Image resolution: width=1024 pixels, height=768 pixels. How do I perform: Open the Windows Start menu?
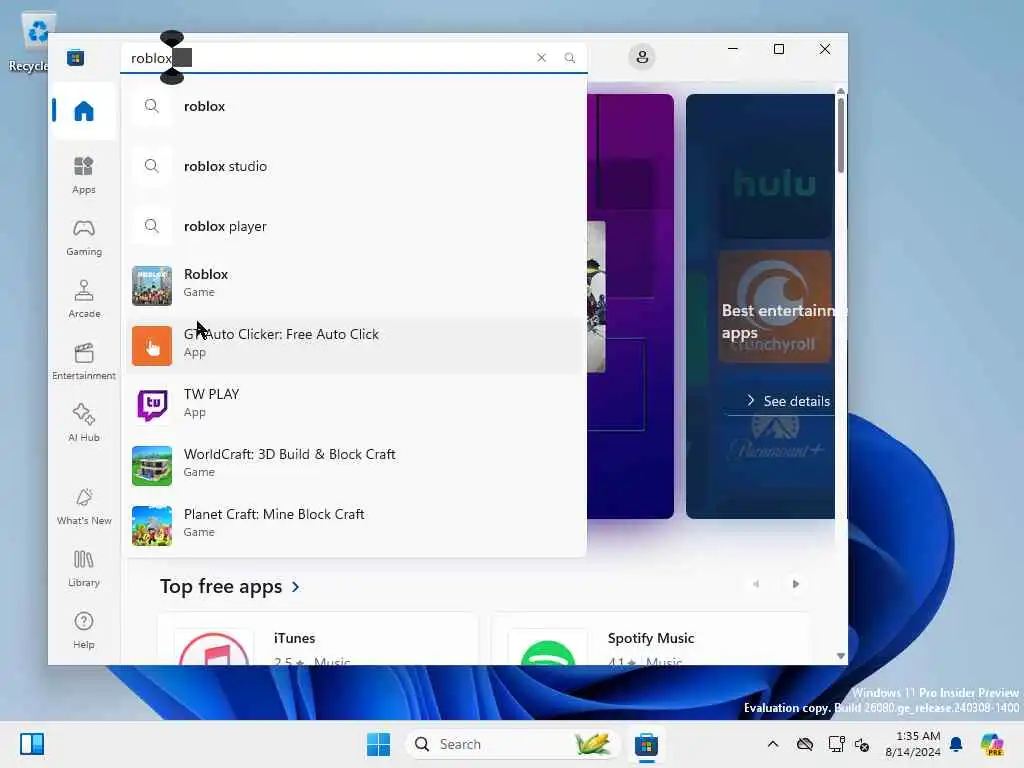378,744
